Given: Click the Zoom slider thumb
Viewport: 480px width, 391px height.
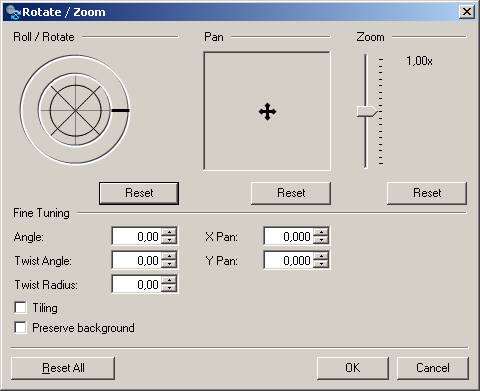Looking at the screenshot, I should (367, 111).
